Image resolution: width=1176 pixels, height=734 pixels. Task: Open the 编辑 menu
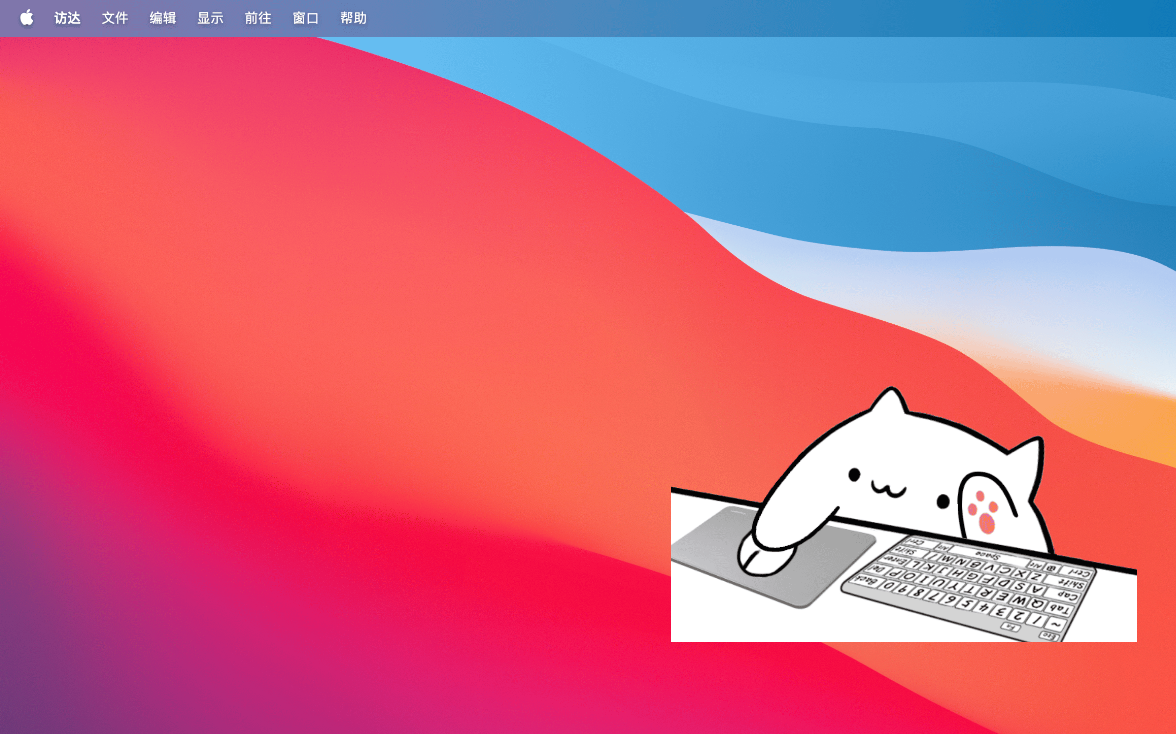(x=162, y=17)
